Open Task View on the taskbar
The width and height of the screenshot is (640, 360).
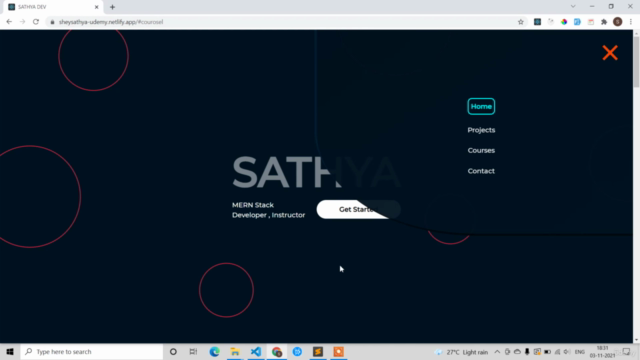coord(193,351)
